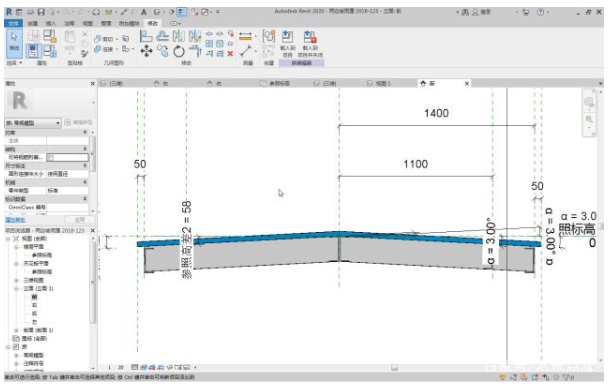Collapse the Elevations node in Project Browser
The height and width of the screenshot is (388, 610).
(x=16, y=288)
